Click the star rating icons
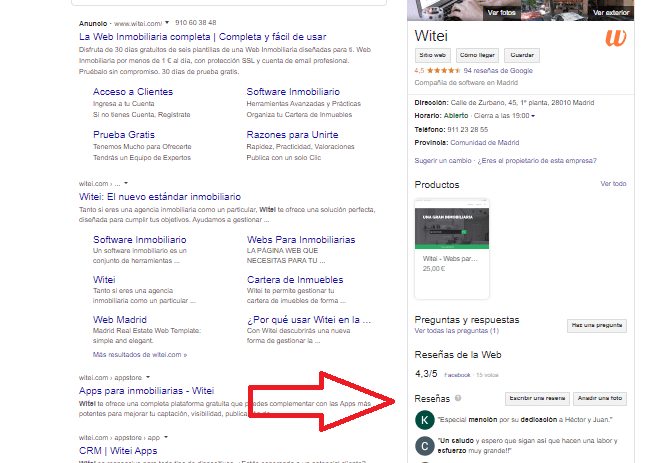 (x=443, y=71)
